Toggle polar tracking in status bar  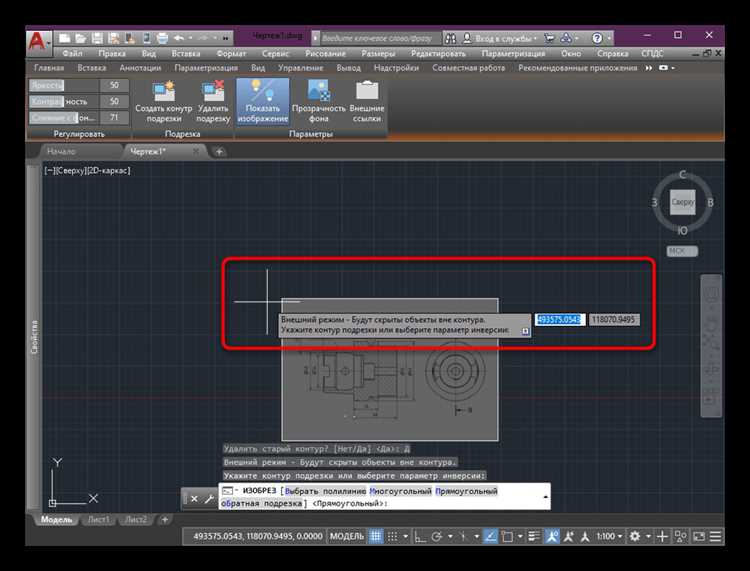coord(437,537)
